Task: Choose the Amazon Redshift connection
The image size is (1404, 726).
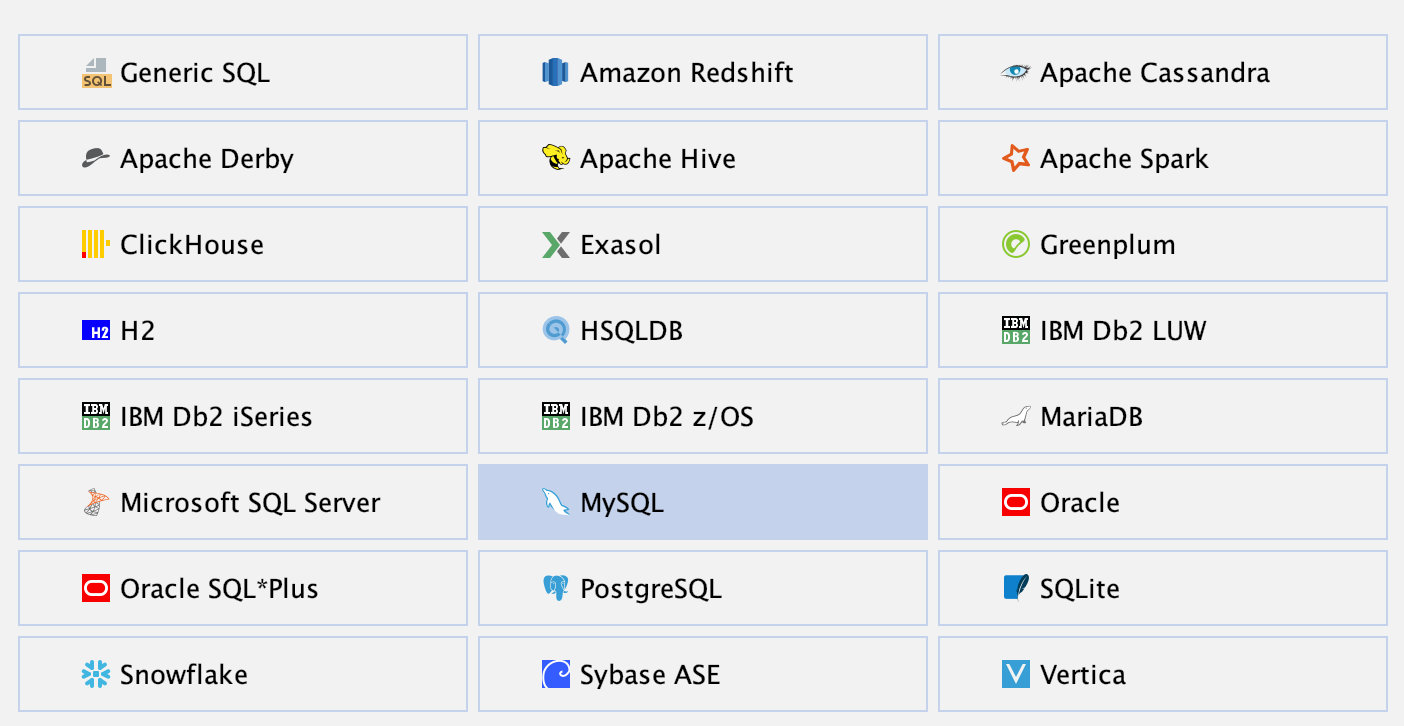Action: click(703, 72)
